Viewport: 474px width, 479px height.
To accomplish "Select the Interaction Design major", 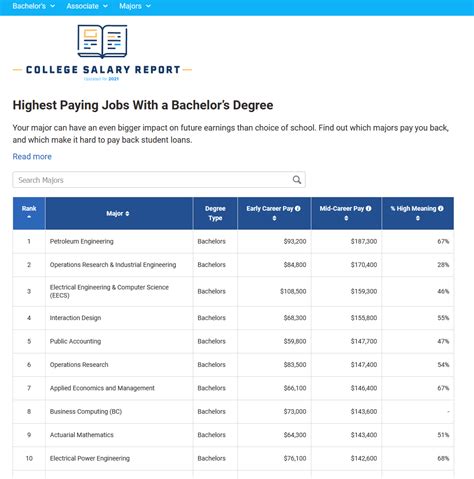I will coord(75,318).
